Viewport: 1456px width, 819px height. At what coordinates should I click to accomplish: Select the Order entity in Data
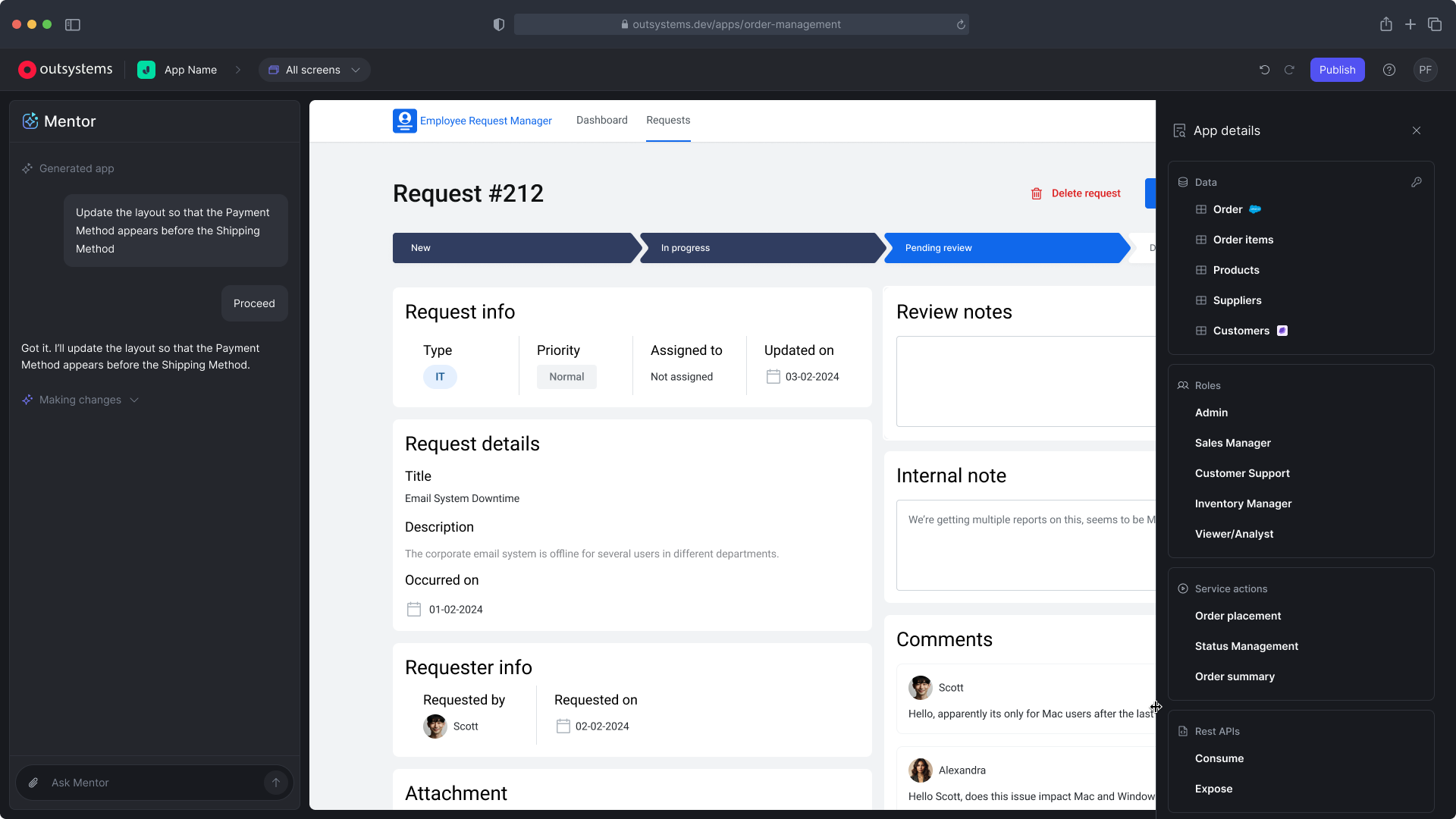pyautogui.click(x=1228, y=209)
